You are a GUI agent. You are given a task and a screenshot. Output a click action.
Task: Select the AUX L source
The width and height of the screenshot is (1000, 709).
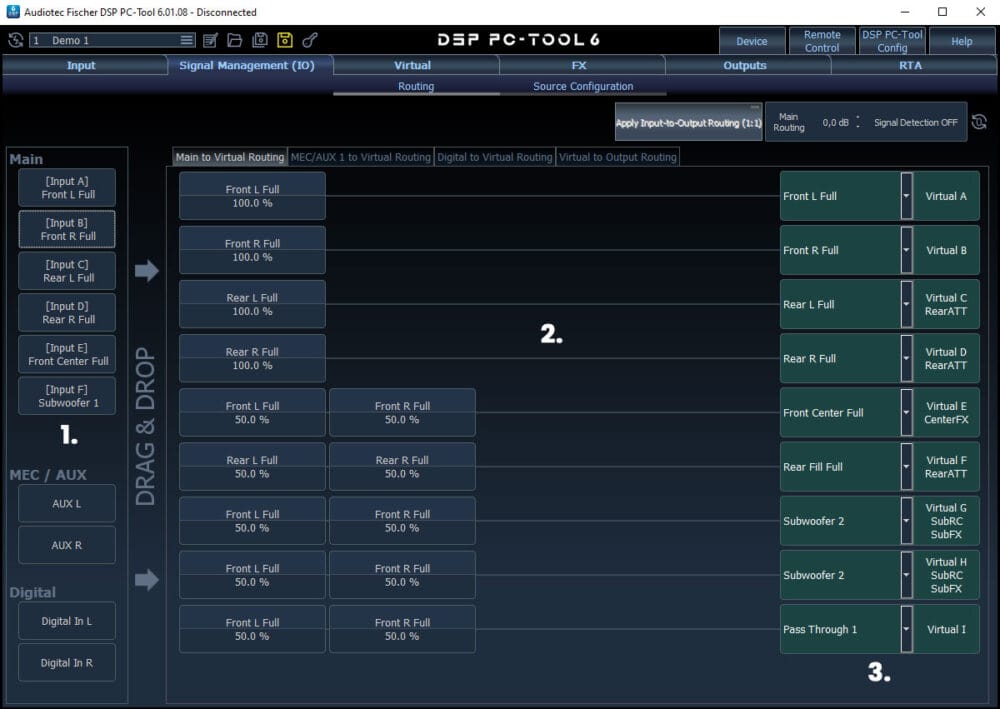tap(67, 504)
